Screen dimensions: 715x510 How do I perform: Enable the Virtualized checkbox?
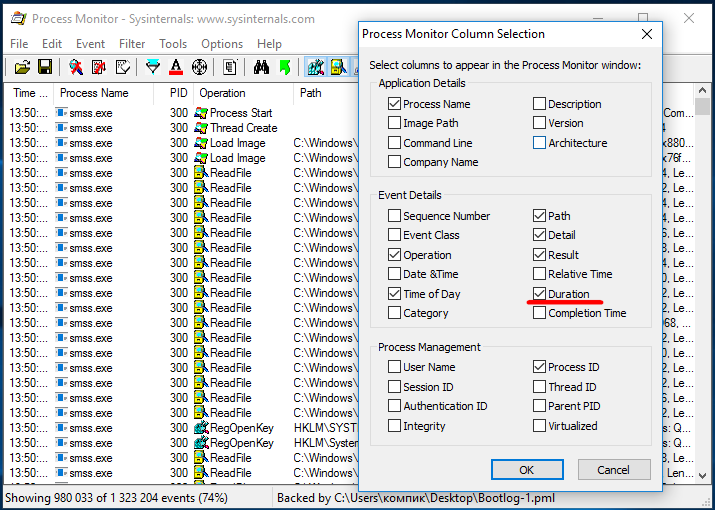539,426
